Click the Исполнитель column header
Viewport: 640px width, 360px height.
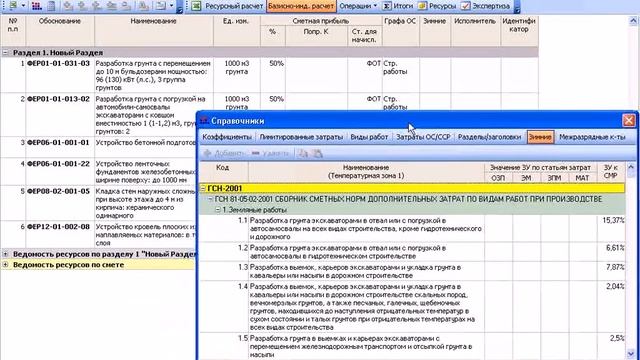(x=476, y=31)
